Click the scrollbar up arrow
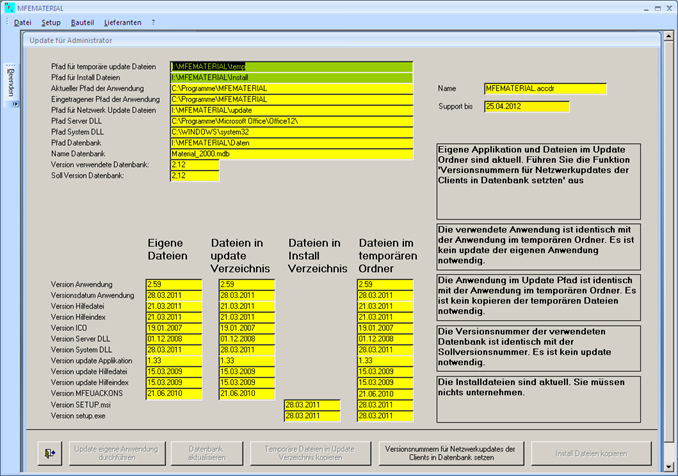 pos(668,36)
